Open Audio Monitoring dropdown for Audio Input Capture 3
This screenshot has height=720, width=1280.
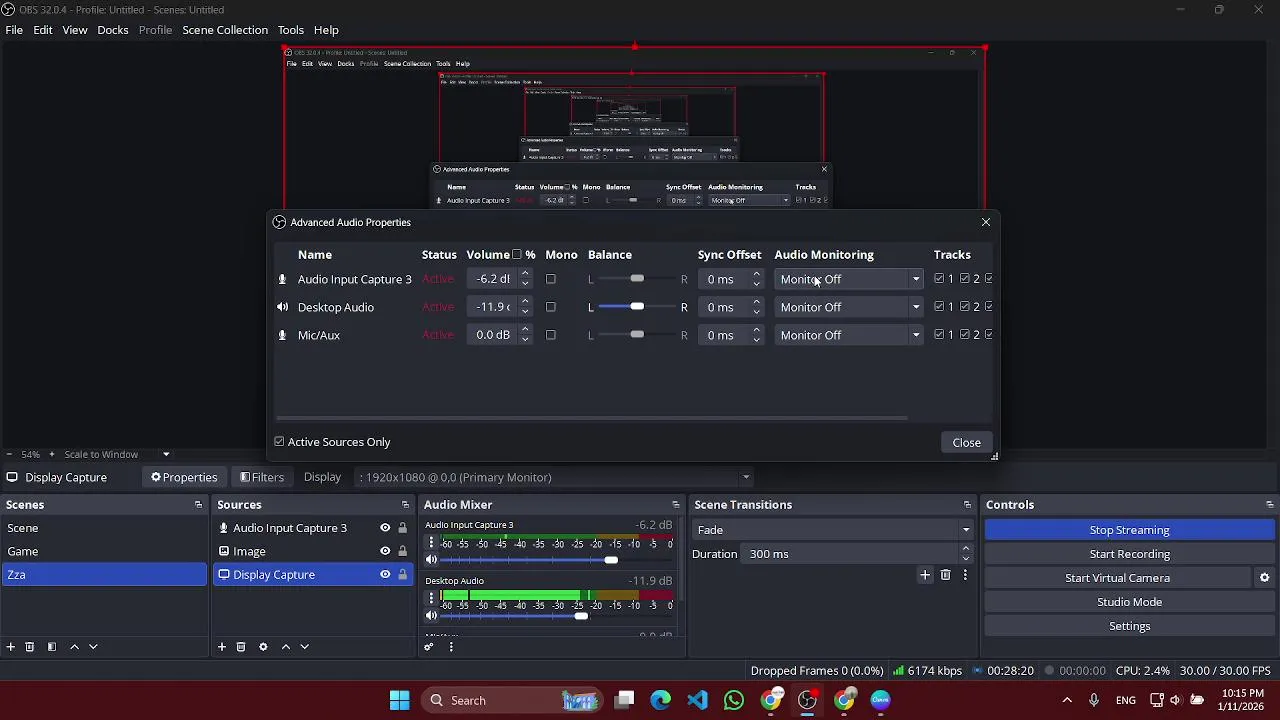pyautogui.click(x=849, y=279)
